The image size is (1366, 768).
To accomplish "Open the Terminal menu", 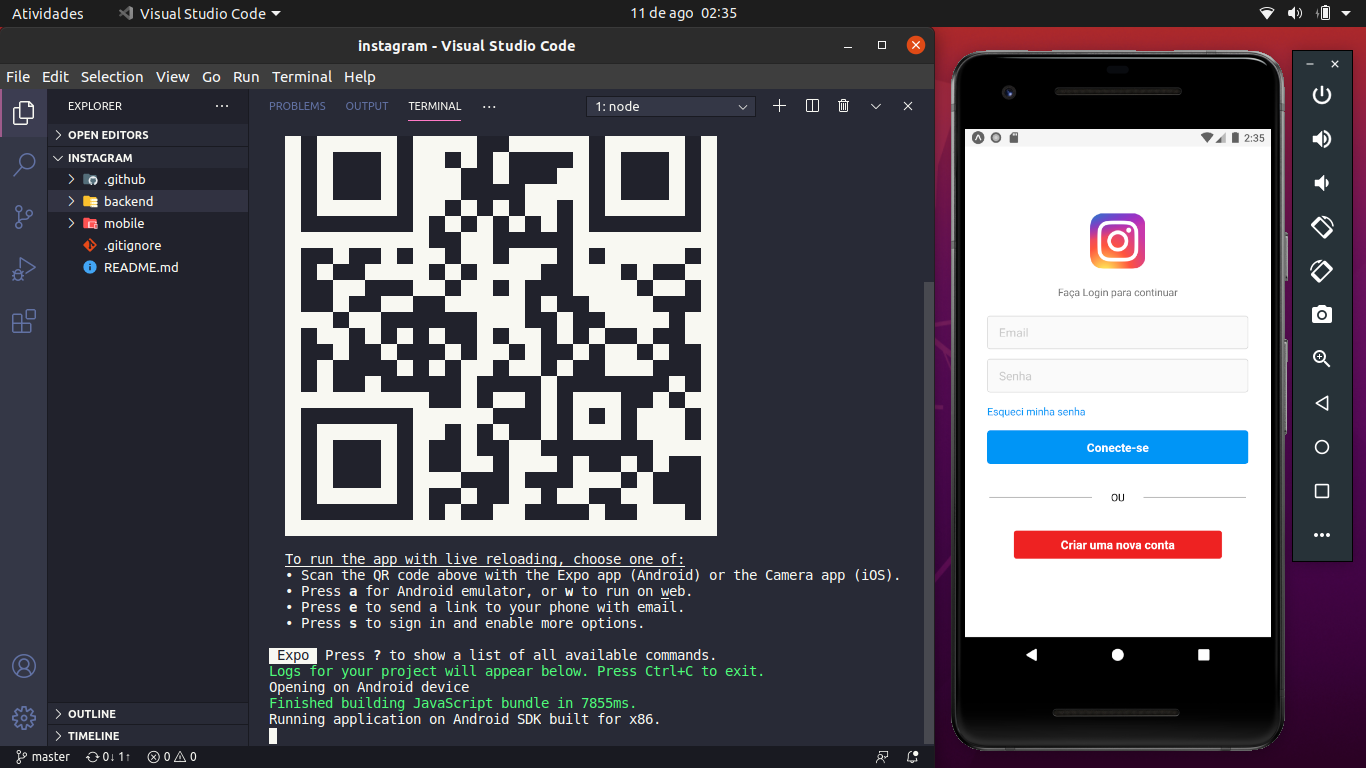I will click(302, 77).
